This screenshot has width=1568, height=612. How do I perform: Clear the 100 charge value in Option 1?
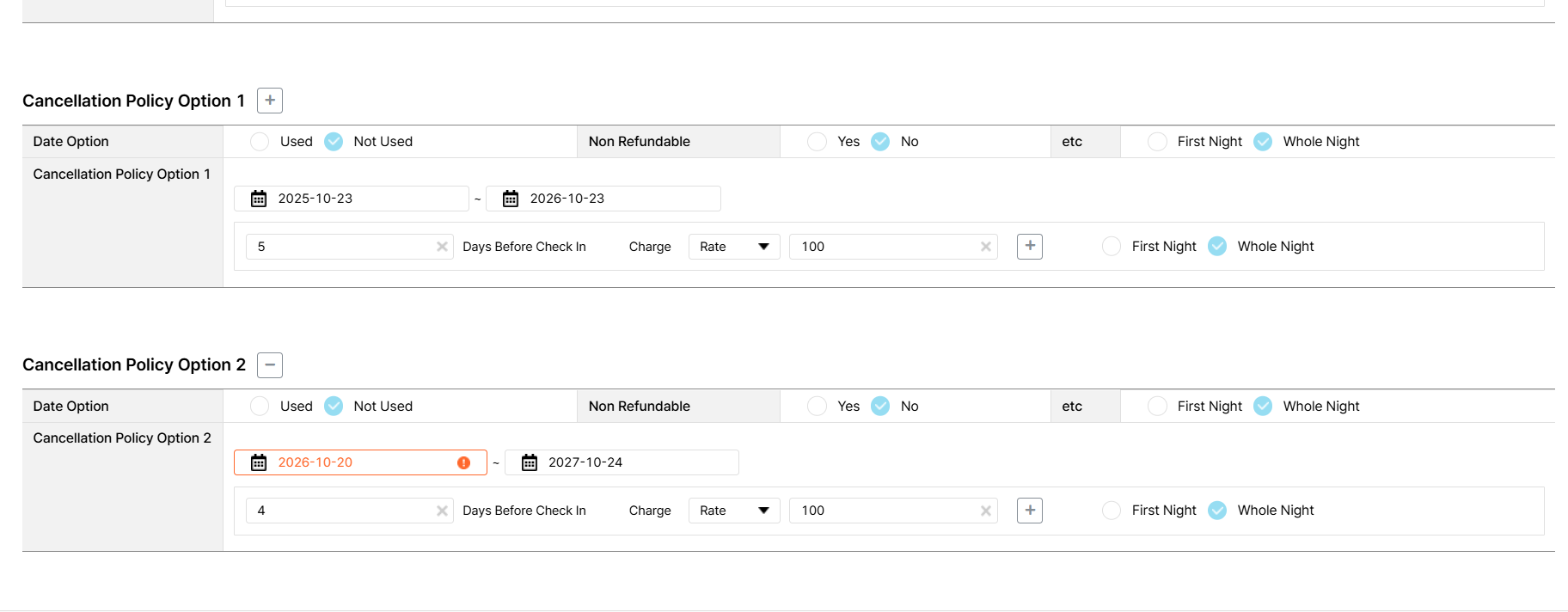[986, 247]
